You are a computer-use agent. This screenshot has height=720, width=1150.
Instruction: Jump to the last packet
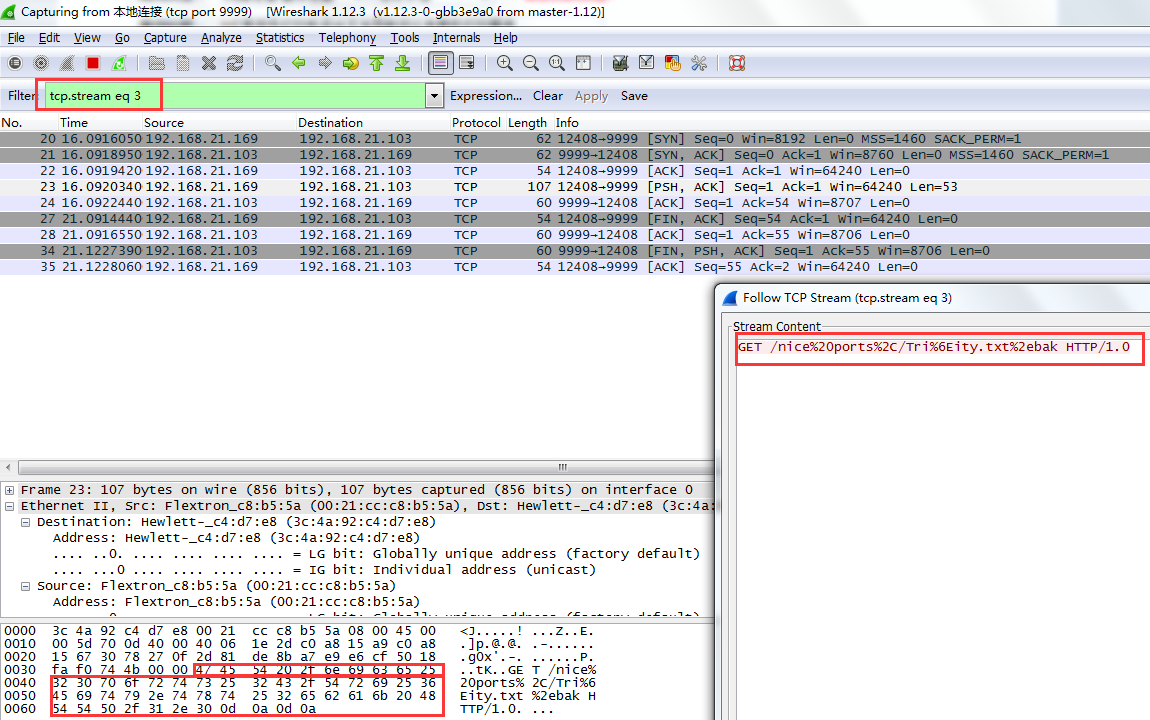tap(403, 64)
